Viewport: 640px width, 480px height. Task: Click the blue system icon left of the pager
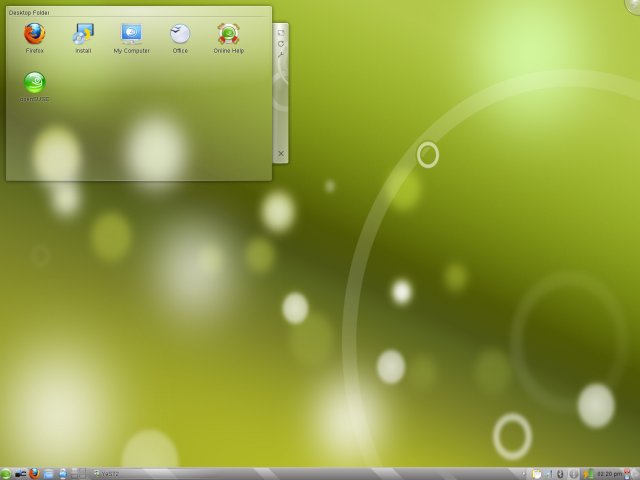63,473
